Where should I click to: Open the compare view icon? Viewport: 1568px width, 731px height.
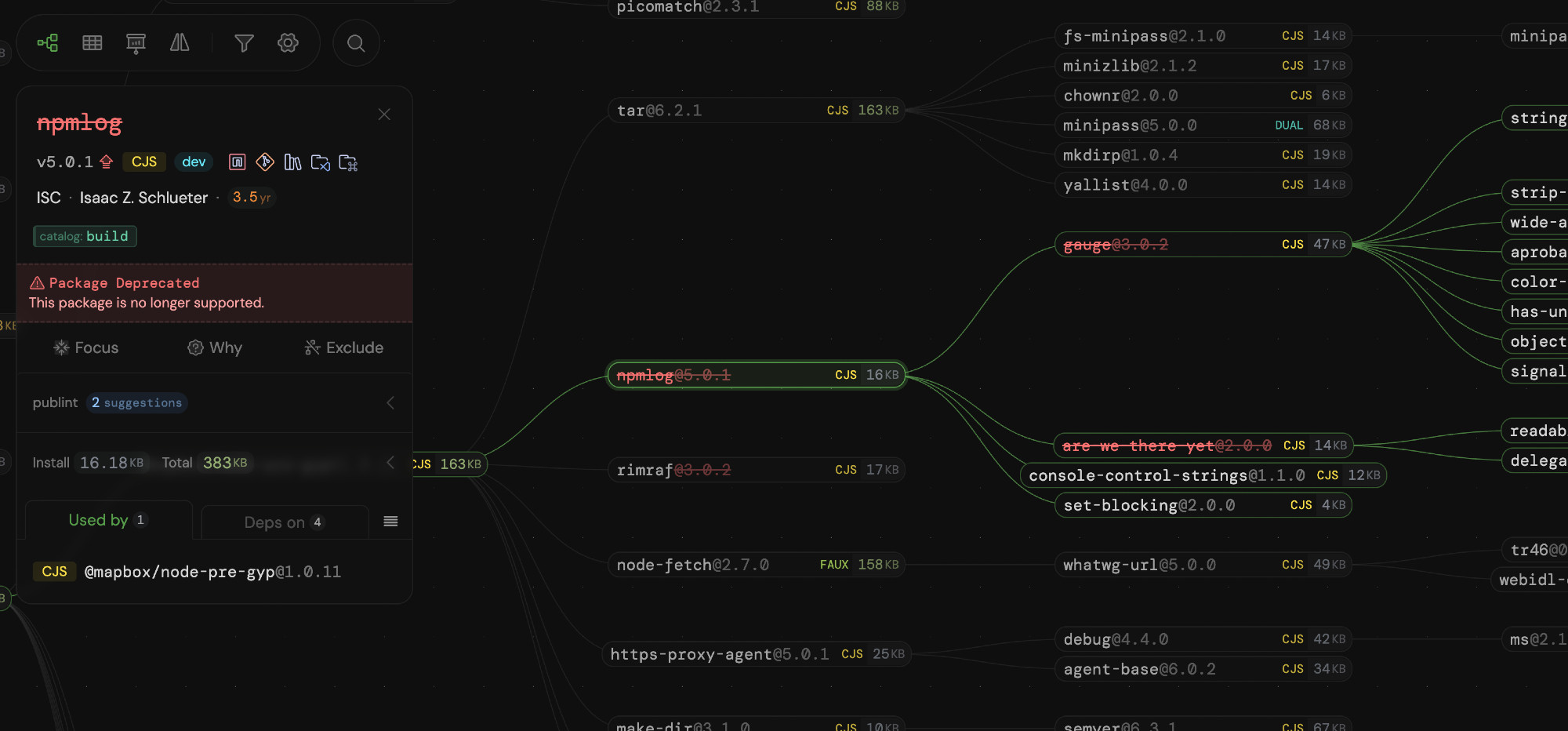click(x=180, y=43)
